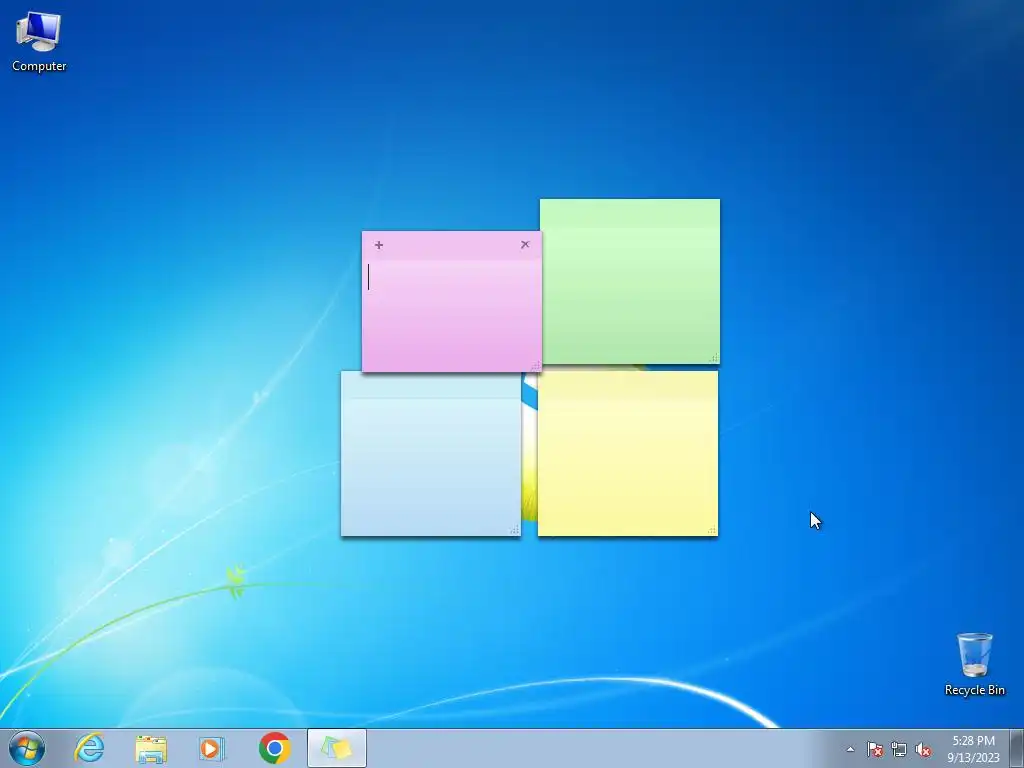Viewport: 1024px width, 768px height.
Task: Show hidden system tray icons
Action: click(x=850, y=749)
